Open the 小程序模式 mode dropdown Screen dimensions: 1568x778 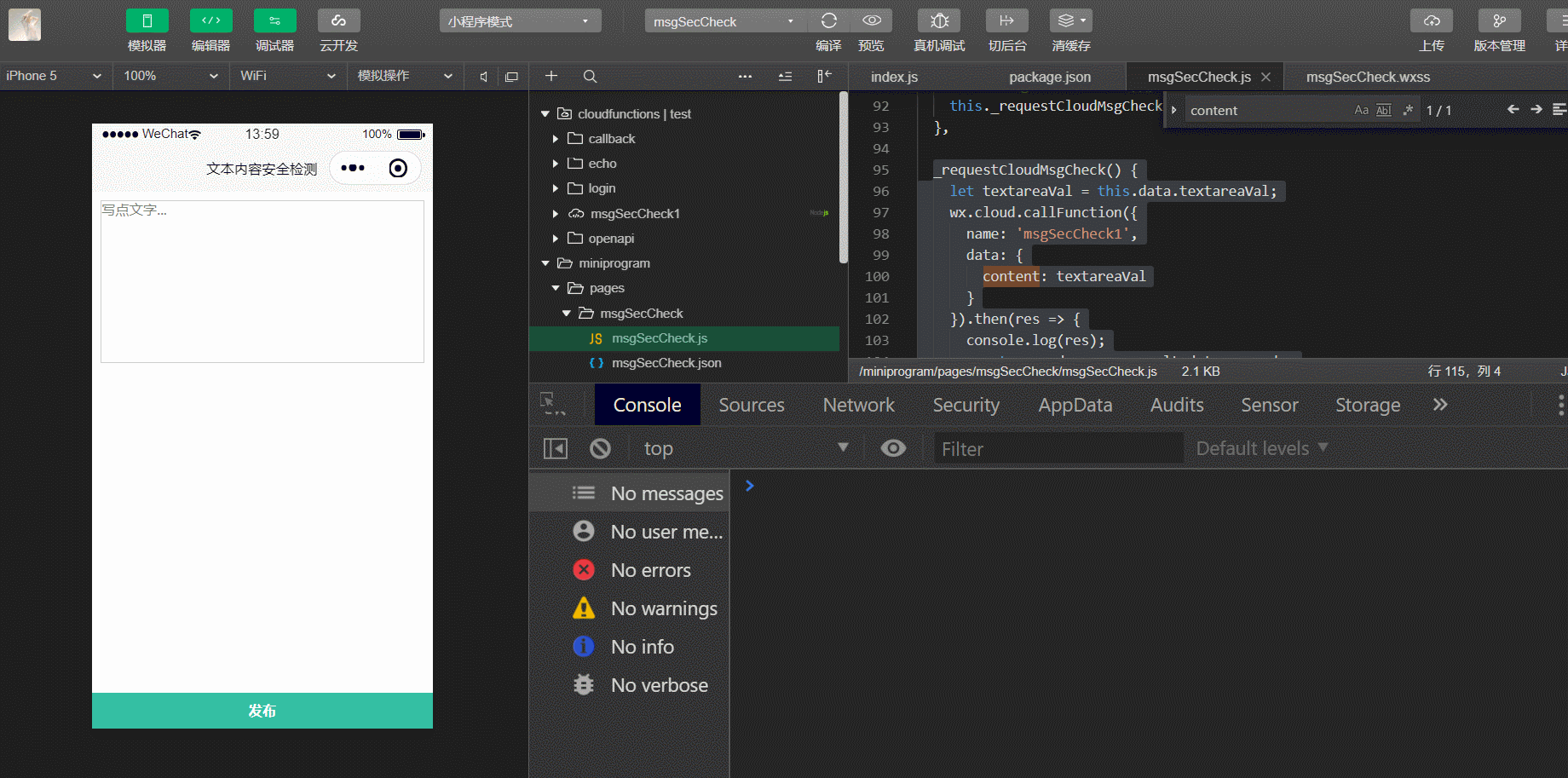520,20
